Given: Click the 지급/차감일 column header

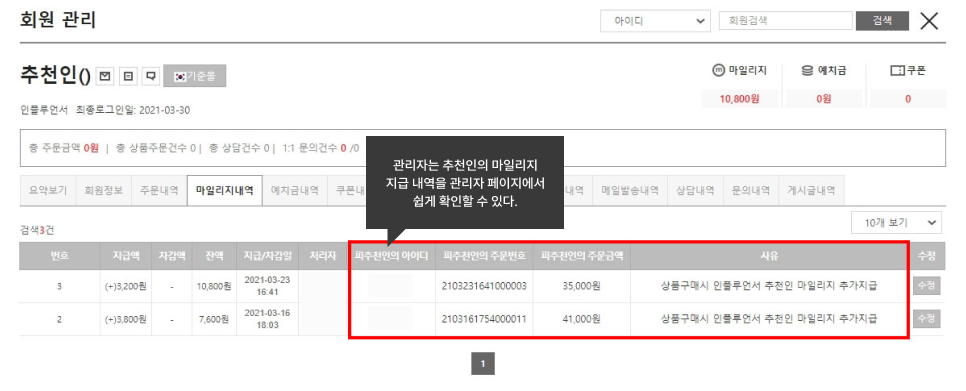Looking at the screenshot, I should tap(267, 256).
